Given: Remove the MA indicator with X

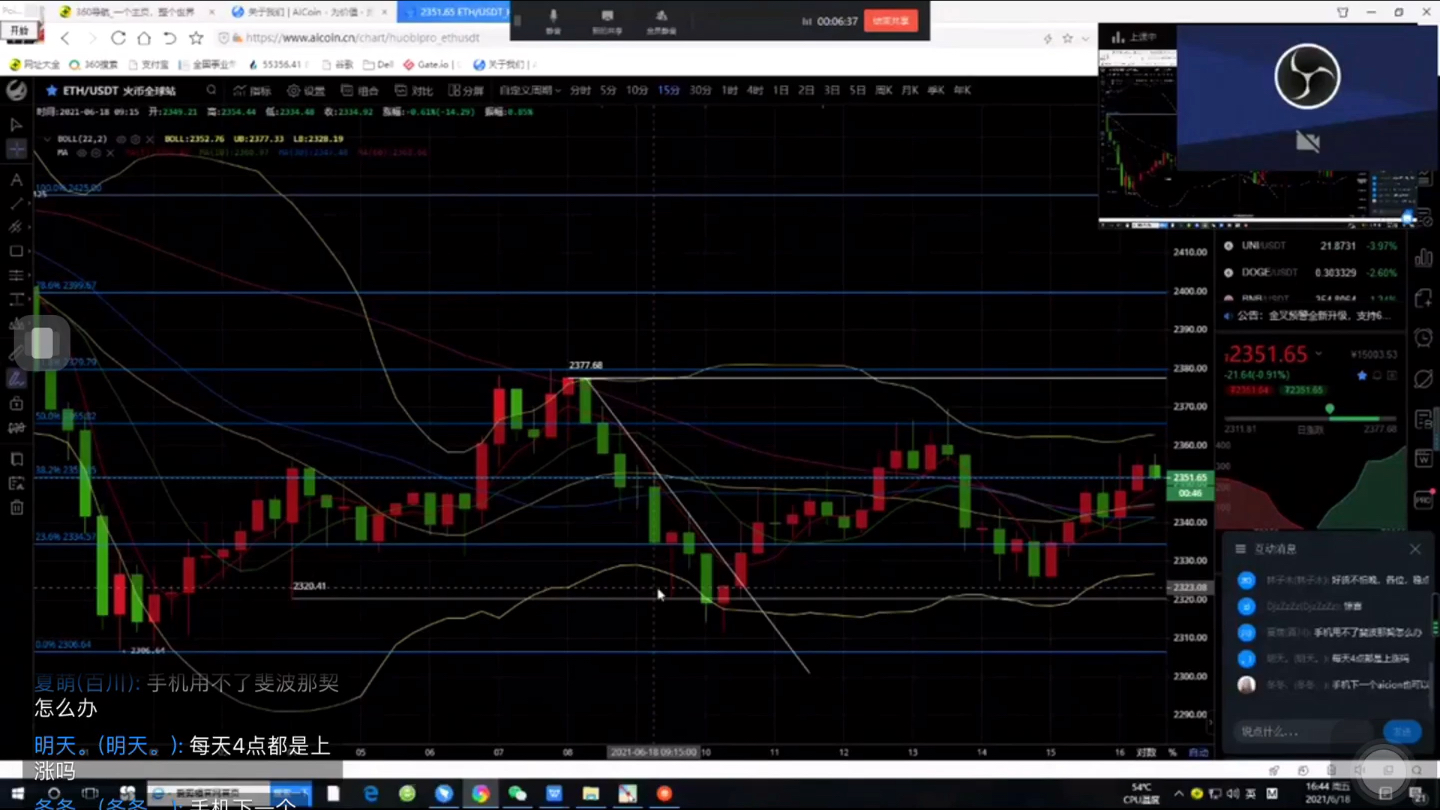Looking at the screenshot, I should 110,153.
